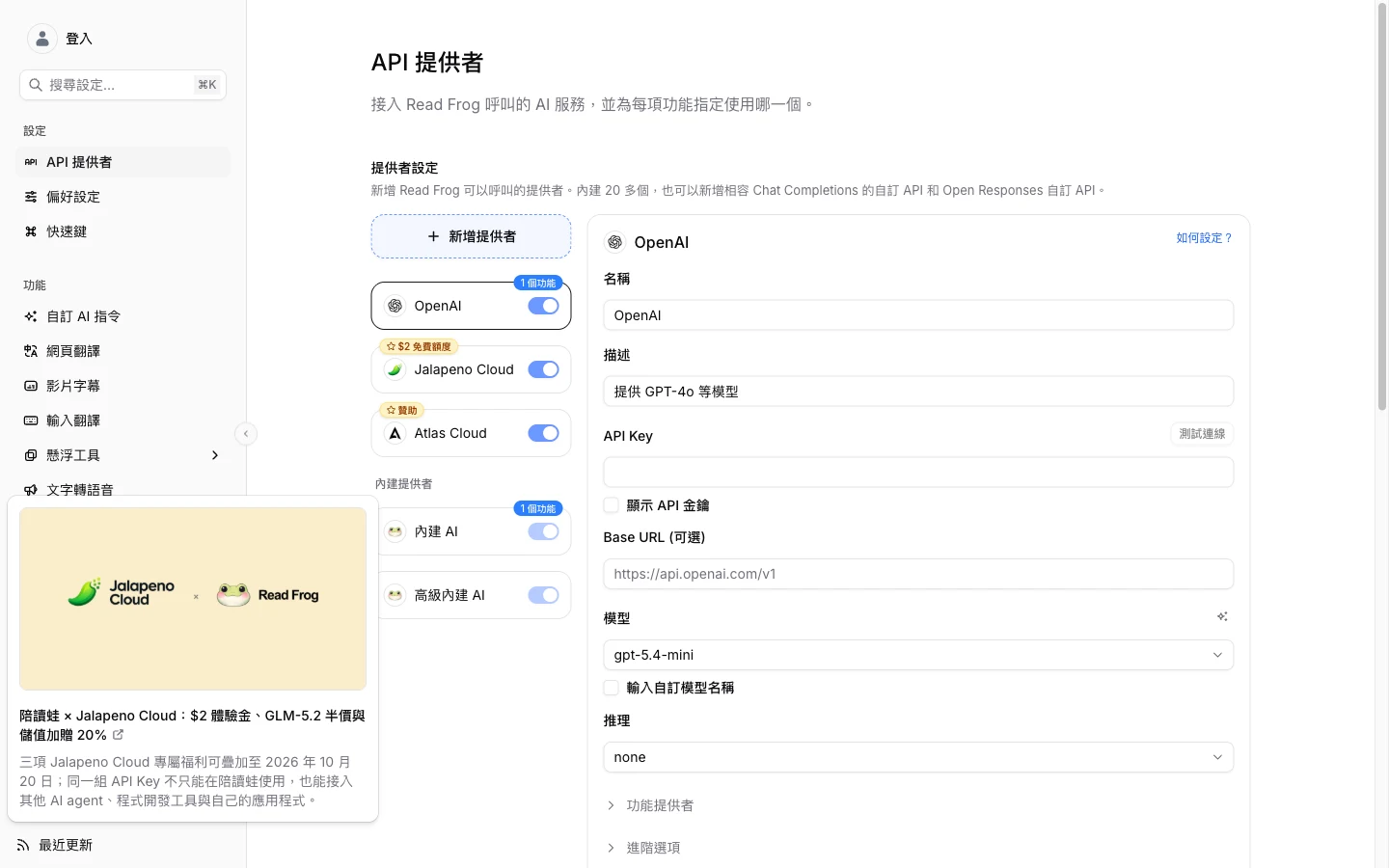This screenshot has height=868, width=1389.
Task: Click the vertical page scrollbar
Action: [1381, 207]
